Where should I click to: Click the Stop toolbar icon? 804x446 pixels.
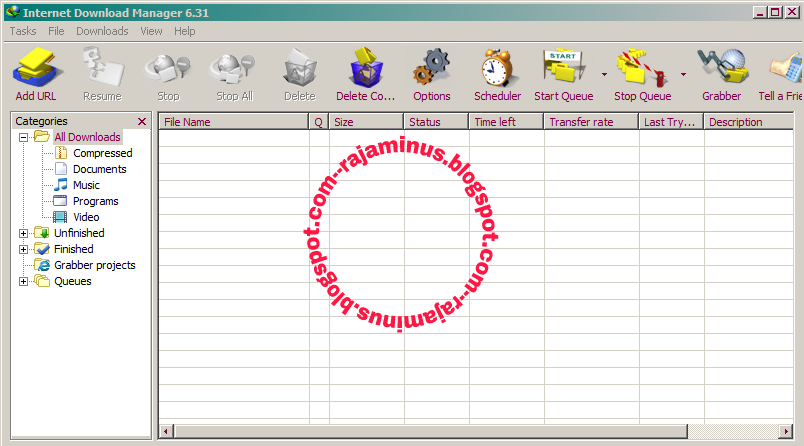click(x=168, y=69)
